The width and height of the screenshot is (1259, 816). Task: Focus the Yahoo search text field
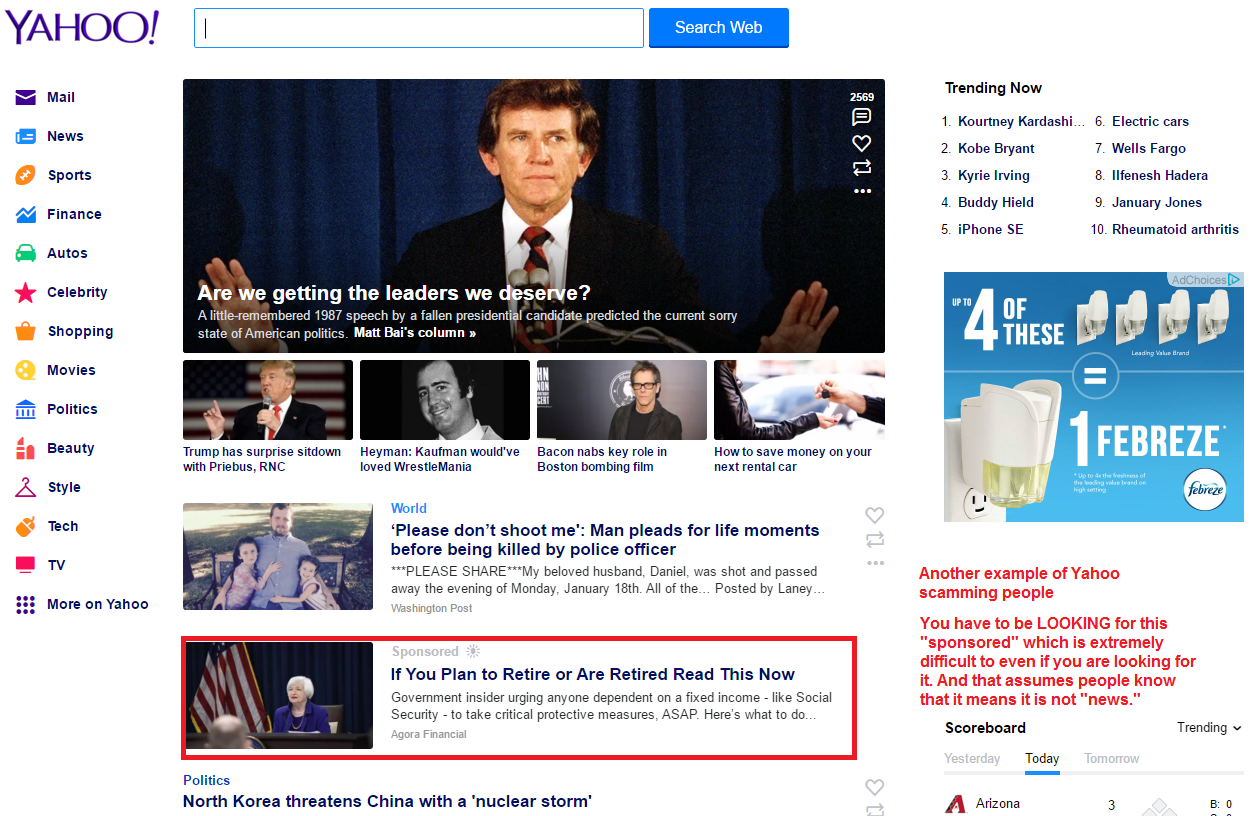[x=419, y=28]
